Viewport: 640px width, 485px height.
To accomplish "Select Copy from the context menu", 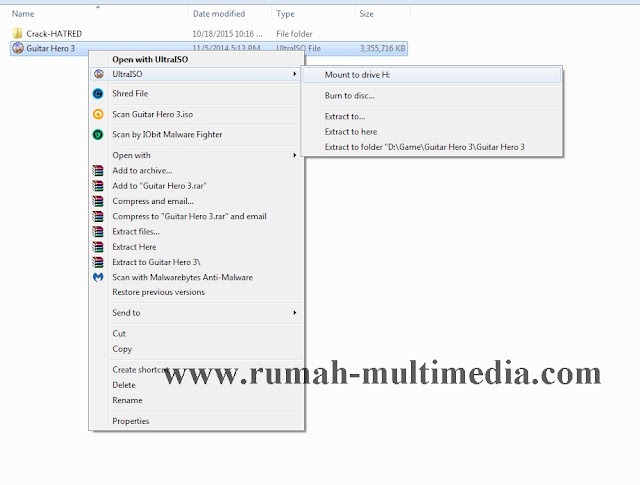I will 122,349.
